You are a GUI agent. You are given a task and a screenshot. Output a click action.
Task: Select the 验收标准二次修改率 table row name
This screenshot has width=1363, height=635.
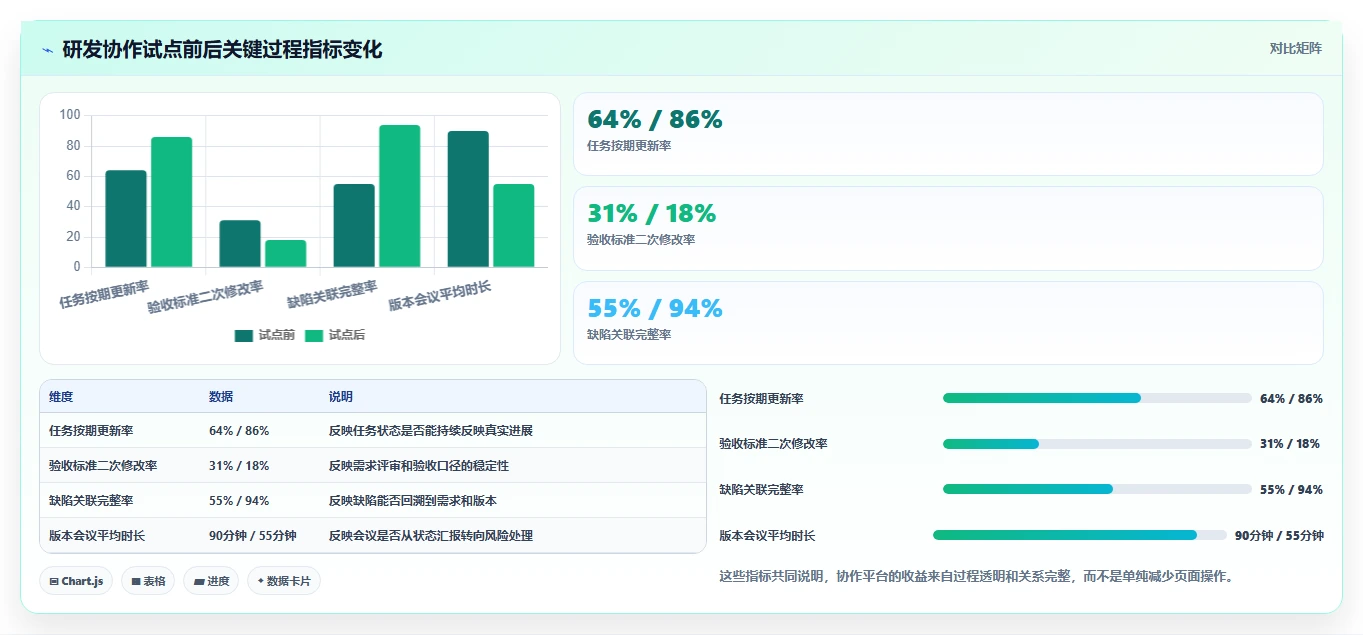(103, 466)
